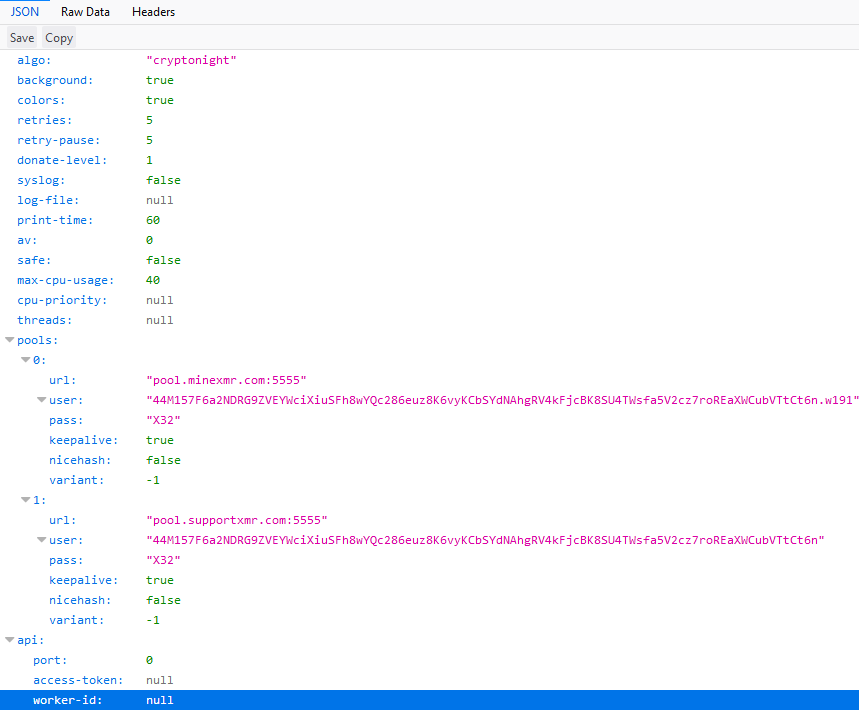The height and width of the screenshot is (717, 859).
Task: Select the retry-pause key
Action: pyautogui.click(x=59, y=140)
